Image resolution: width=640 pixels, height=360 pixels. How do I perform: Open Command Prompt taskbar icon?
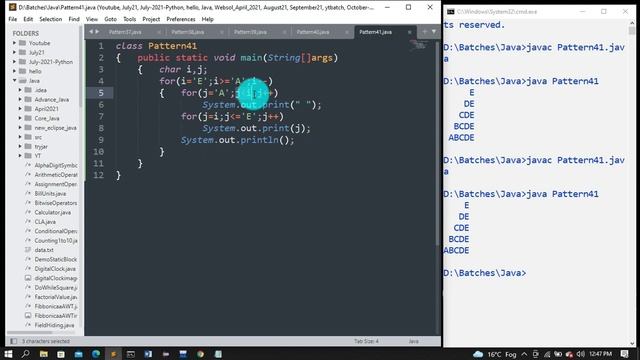131,354
